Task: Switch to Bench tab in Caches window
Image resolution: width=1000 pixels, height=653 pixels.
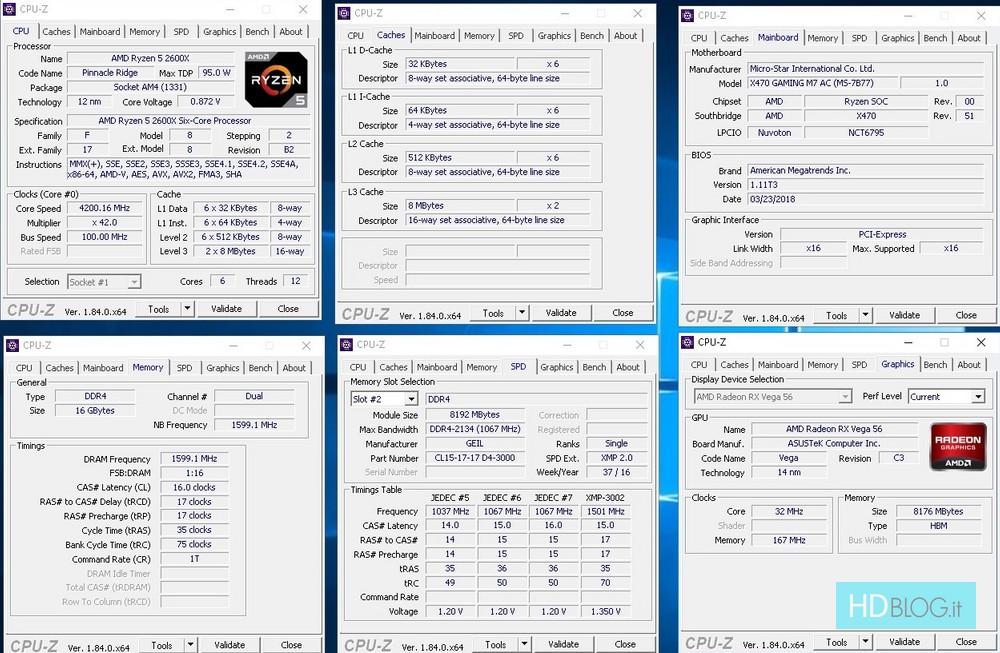Action: 592,36
